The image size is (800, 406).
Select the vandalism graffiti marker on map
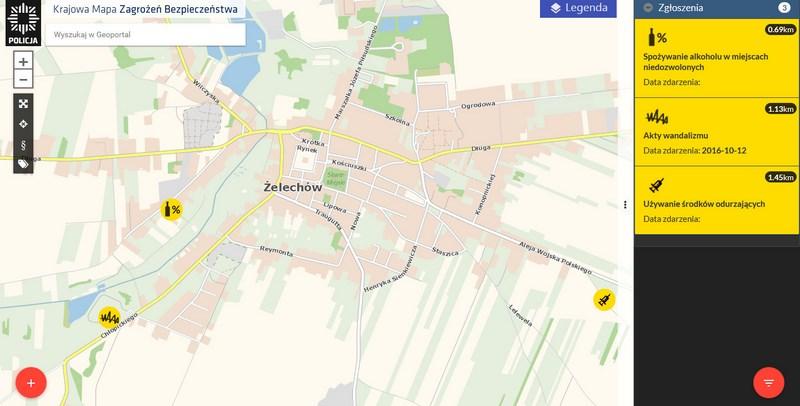click(x=109, y=317)
